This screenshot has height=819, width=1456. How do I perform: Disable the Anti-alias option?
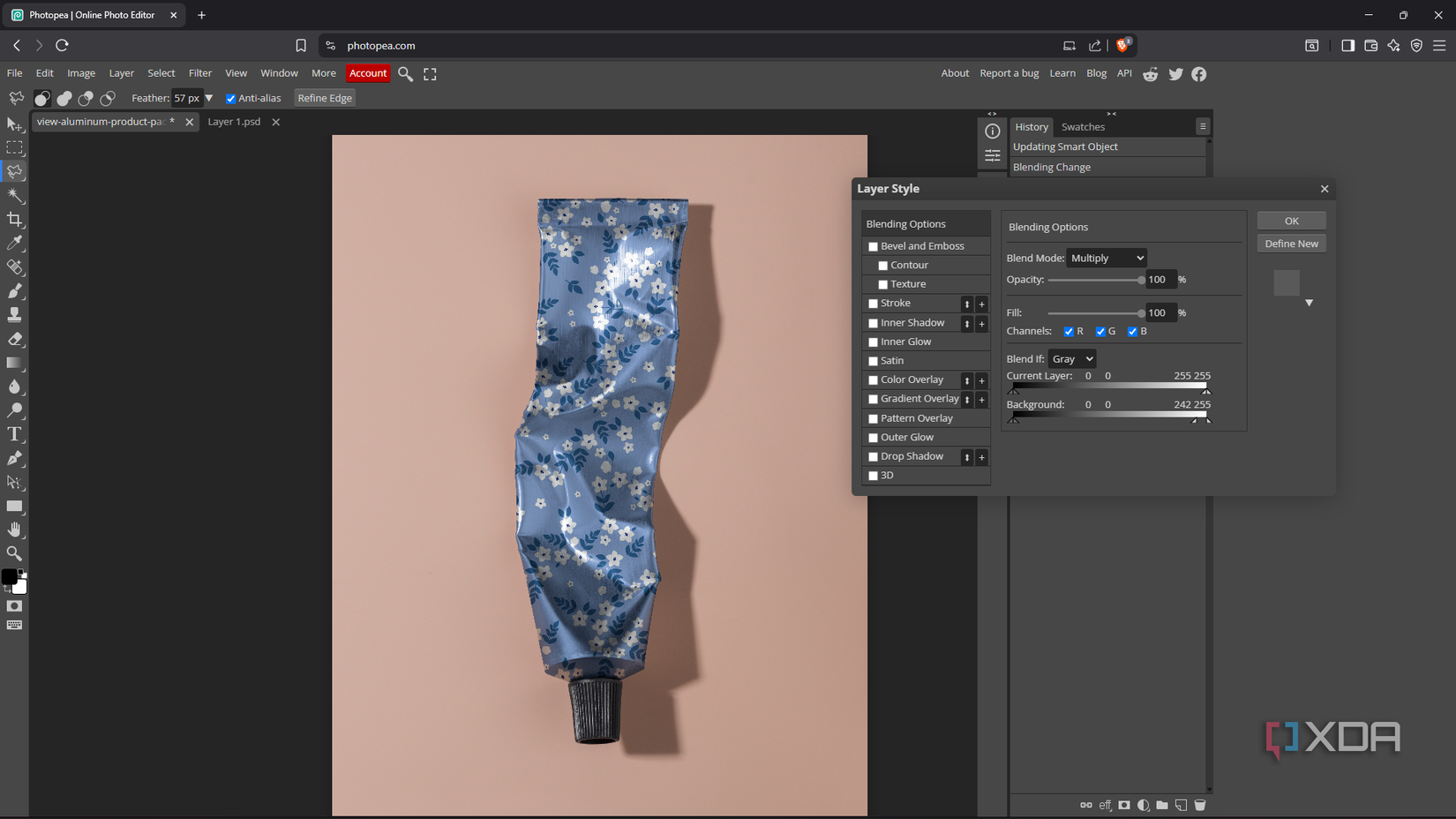[x=230, y=98]
